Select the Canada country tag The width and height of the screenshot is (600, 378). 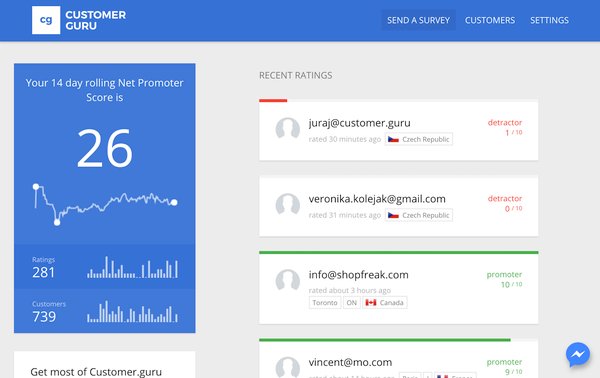tap(385, 303)
